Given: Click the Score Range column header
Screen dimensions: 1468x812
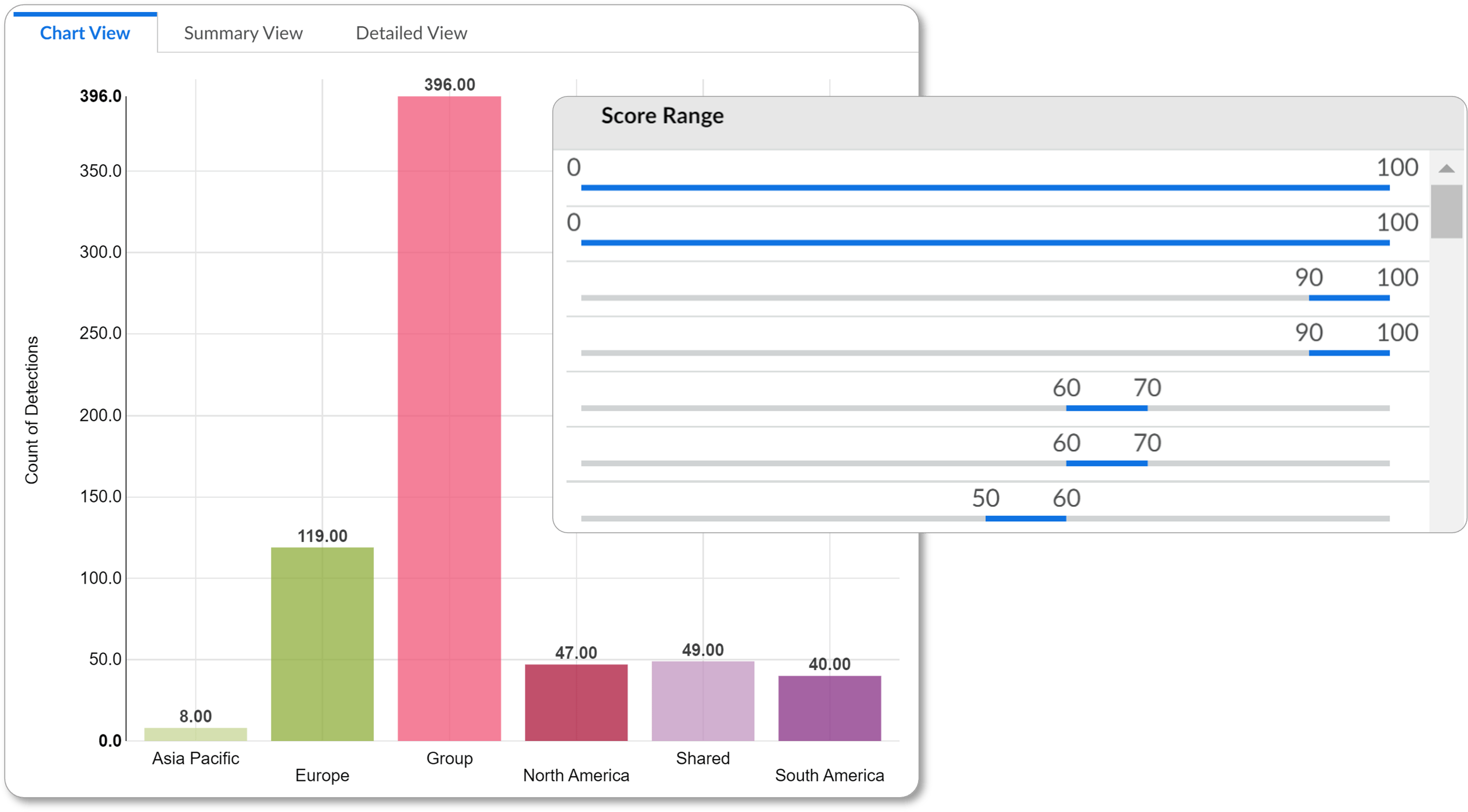Looking at the screenshot, I should click(662, 116).
